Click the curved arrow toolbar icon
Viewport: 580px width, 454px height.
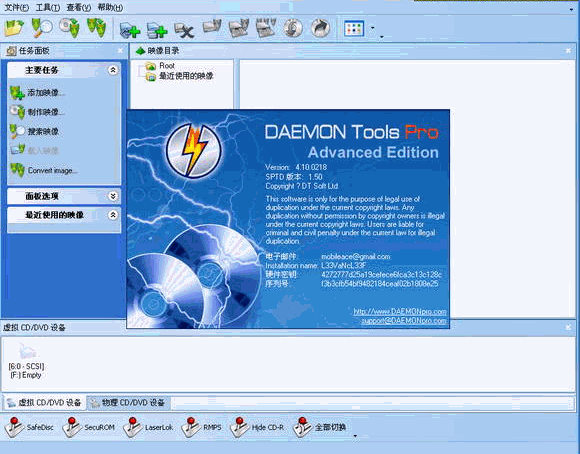tap(320, 28)
